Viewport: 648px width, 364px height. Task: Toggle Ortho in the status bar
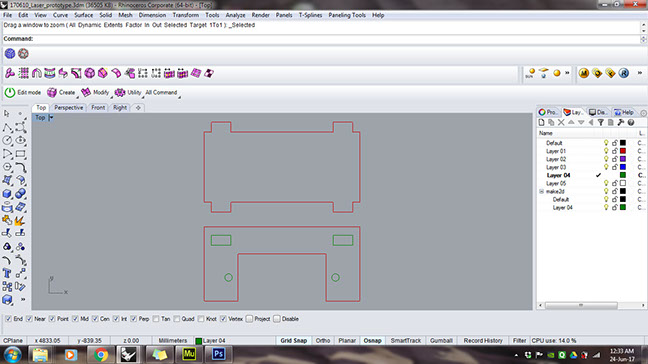pos(323,341)
